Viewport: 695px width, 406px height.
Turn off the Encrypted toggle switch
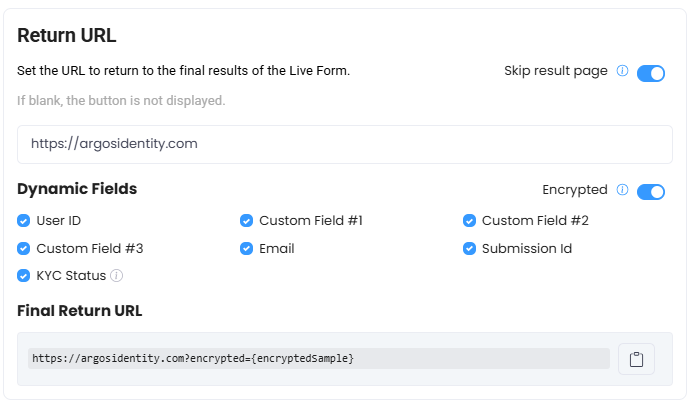pos(651,191)
